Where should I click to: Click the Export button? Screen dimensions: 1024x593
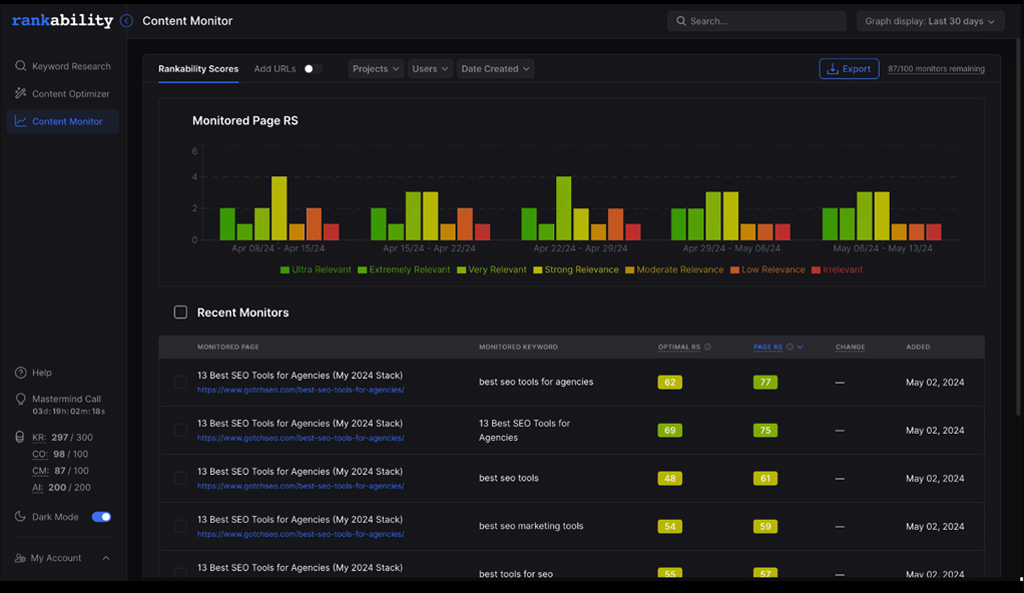[848, 69]
